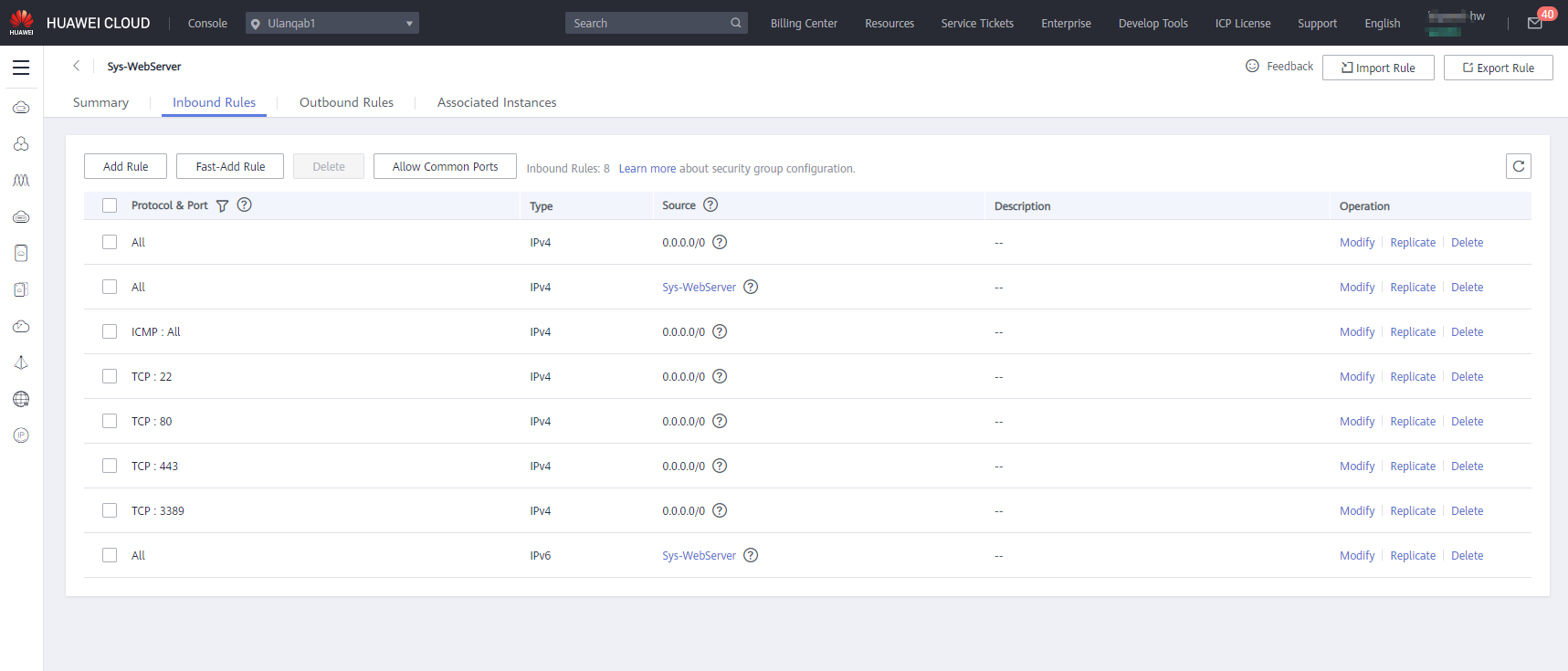Click the globe icon in left sidebar
The height and width of the screenshot is (671, 1568).
click(x=21, y=399)
